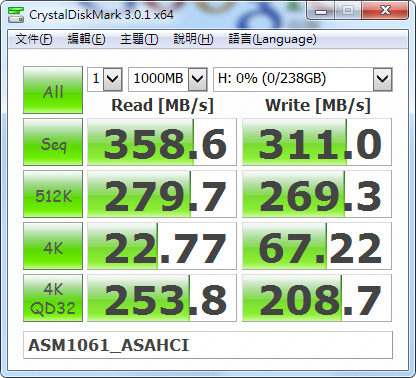416x378 pixels.
Task: Select the Seq write result 311.0
Action: 317,142
